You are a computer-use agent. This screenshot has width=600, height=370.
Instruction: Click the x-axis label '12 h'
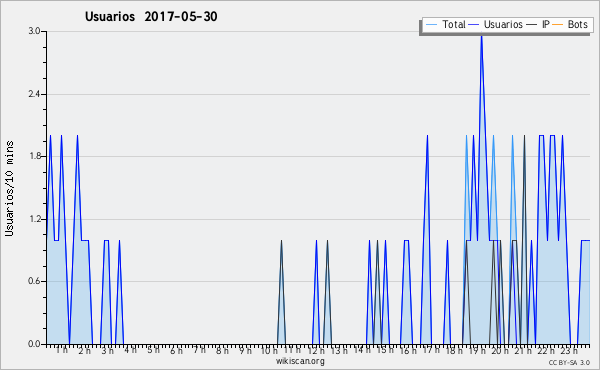(316, 350)
